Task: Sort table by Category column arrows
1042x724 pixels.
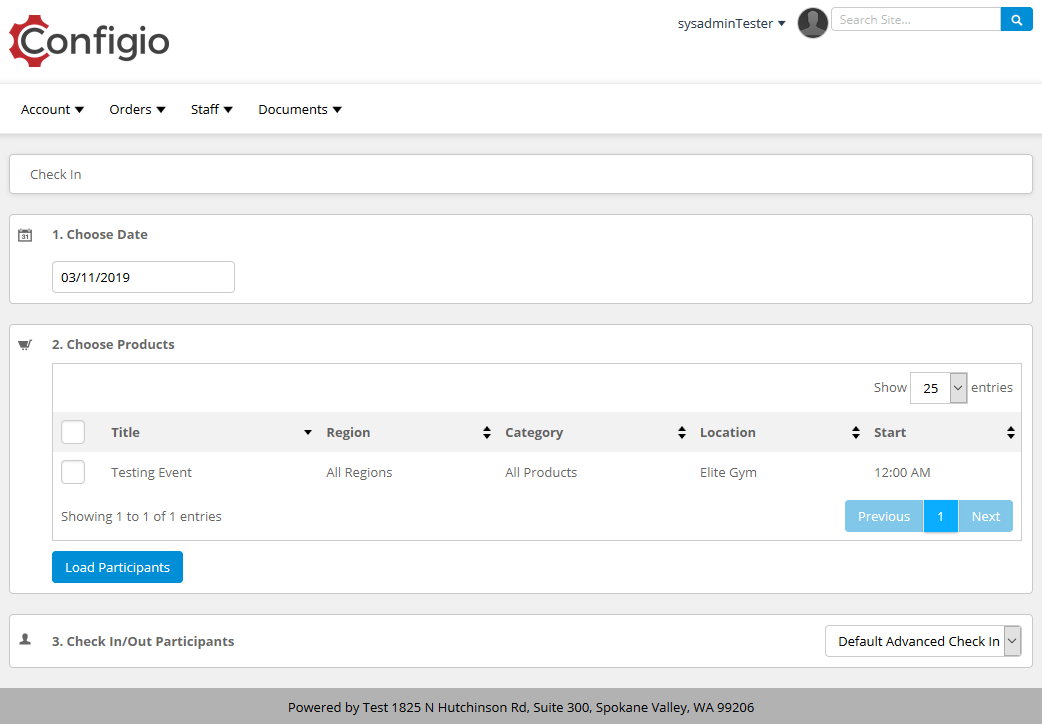Action: tap(682, 432)
